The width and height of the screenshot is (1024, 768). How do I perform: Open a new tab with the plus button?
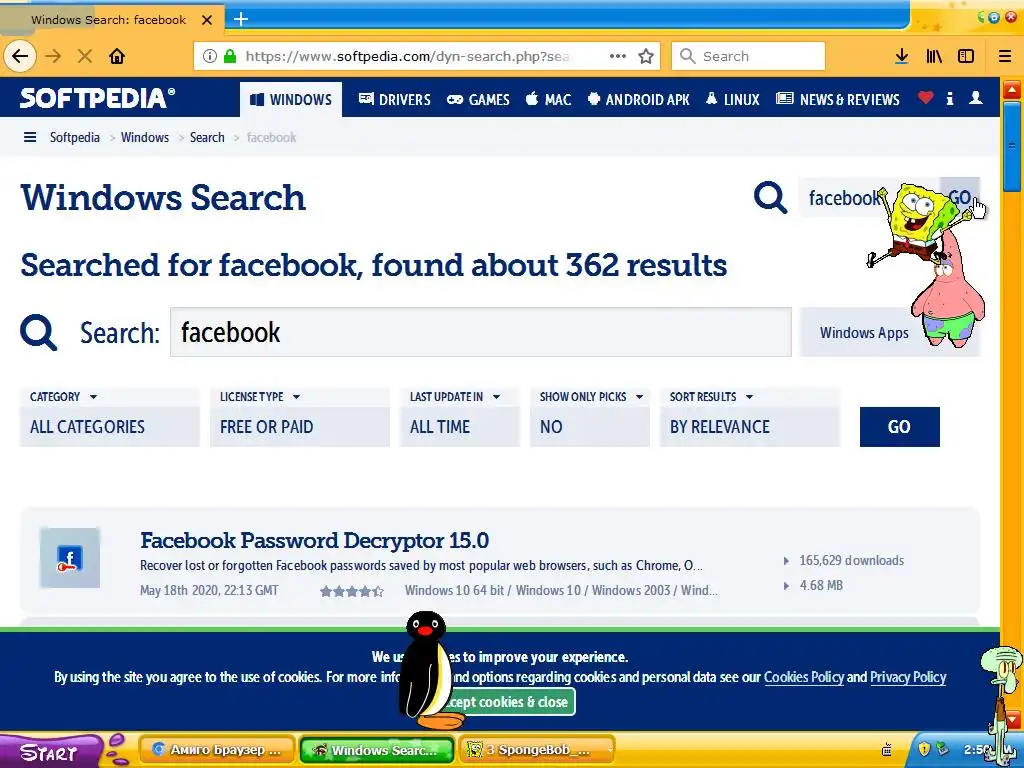coord(241,19)
